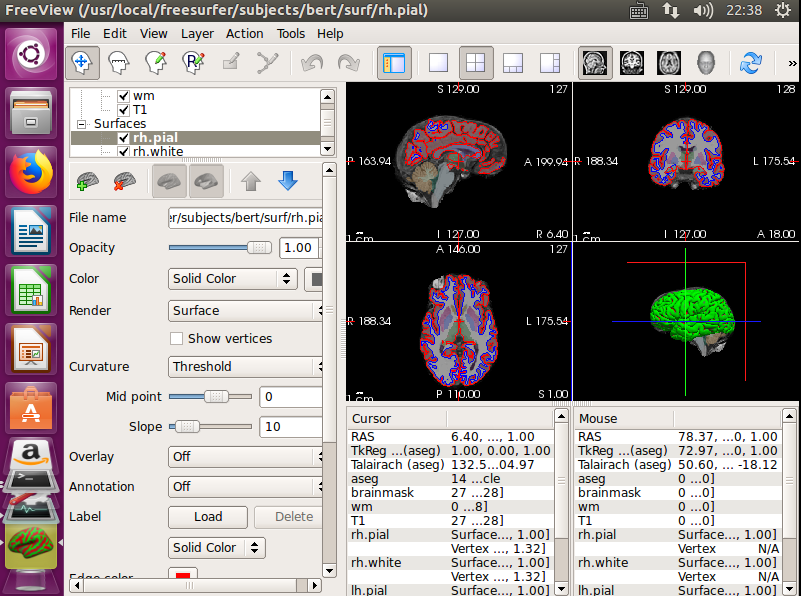Set main view to 3D head
This screenshot has width=801, height=596.
click(x=706, y=63)
